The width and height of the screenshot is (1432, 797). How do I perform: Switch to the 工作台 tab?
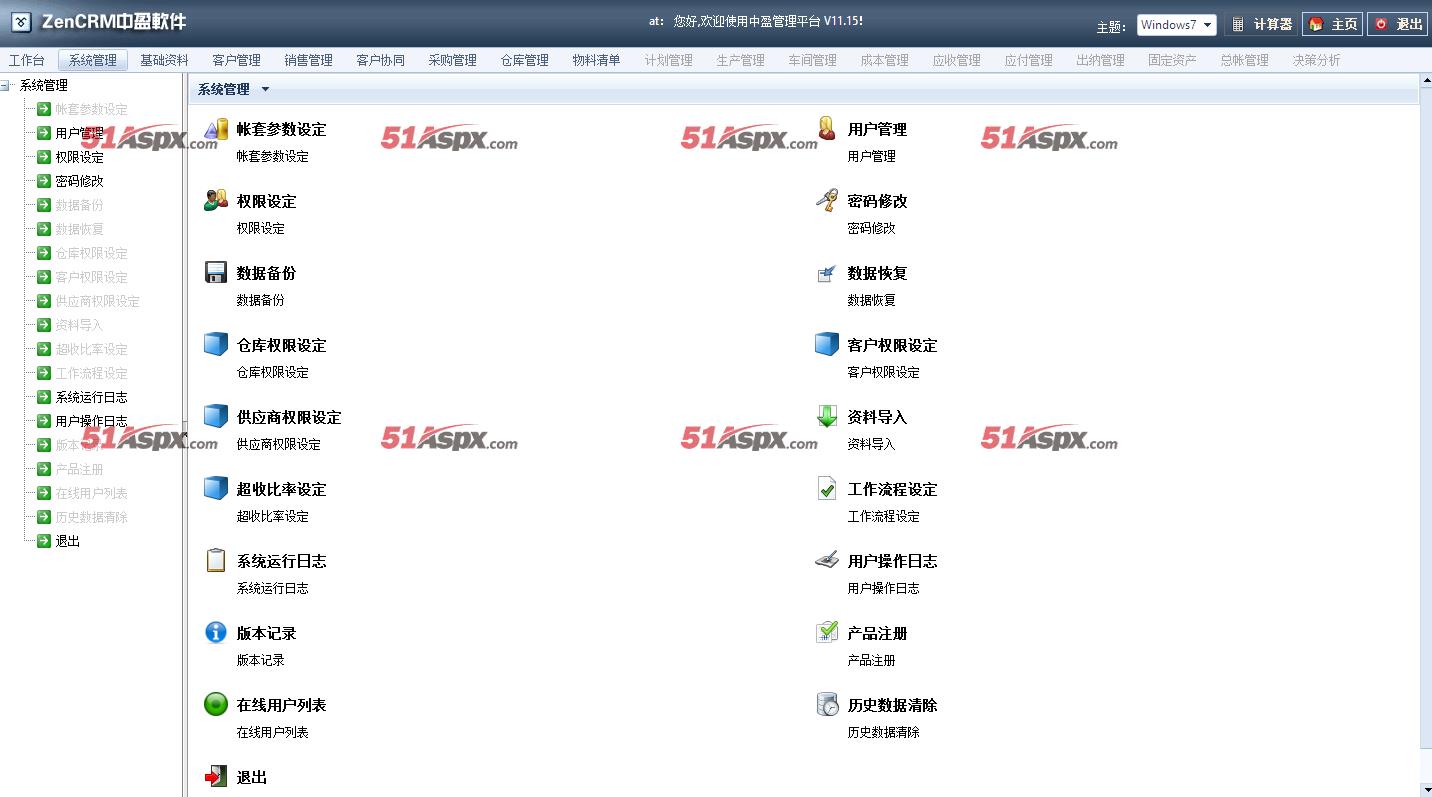27,60
